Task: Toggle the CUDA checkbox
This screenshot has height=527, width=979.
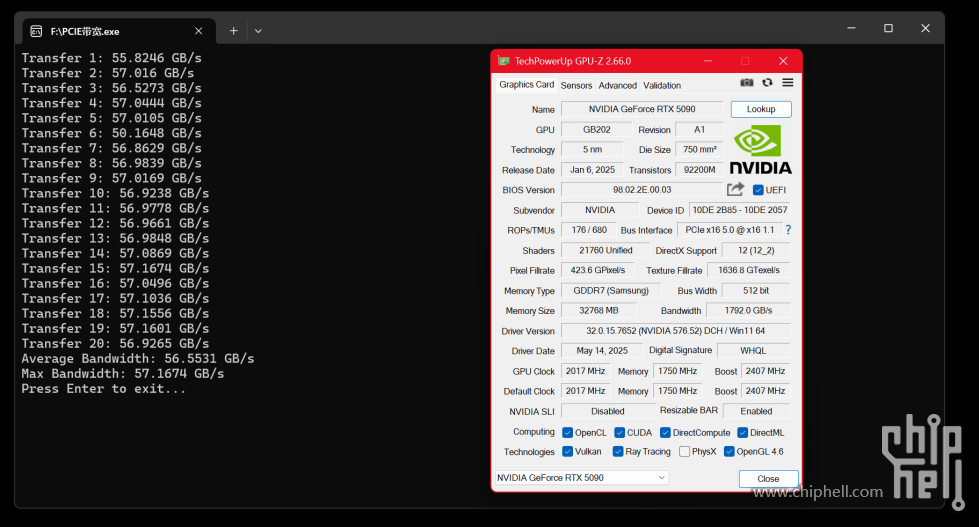Action: click(619, 433)
